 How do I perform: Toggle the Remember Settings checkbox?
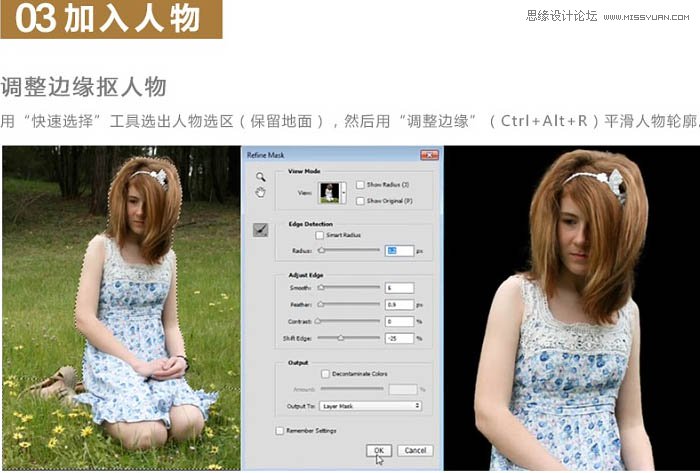279,431
